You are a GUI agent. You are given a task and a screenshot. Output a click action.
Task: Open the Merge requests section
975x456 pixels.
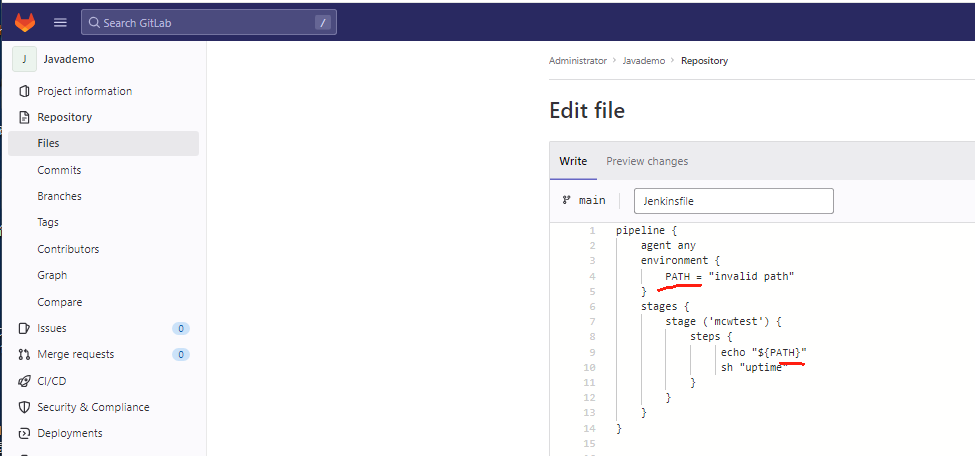[x=76, y=354]
